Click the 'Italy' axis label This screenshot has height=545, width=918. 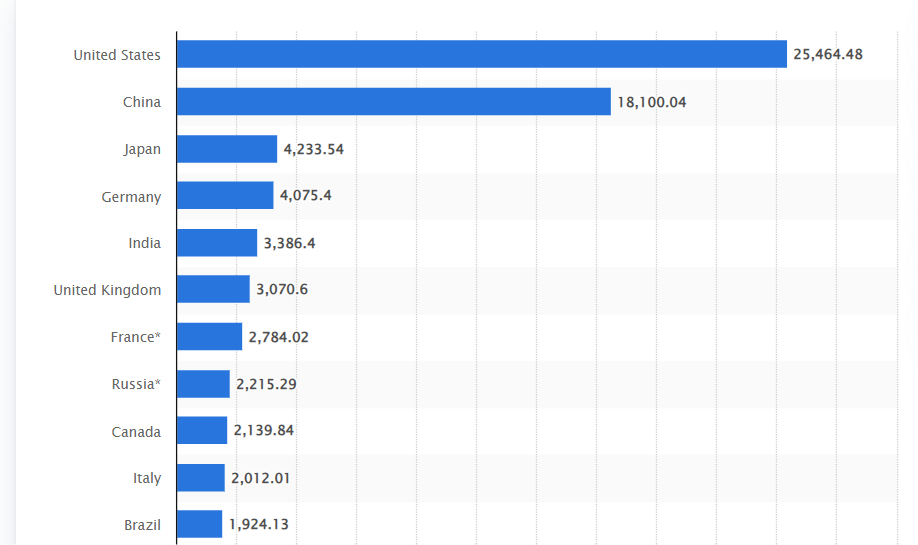[147, 478]
